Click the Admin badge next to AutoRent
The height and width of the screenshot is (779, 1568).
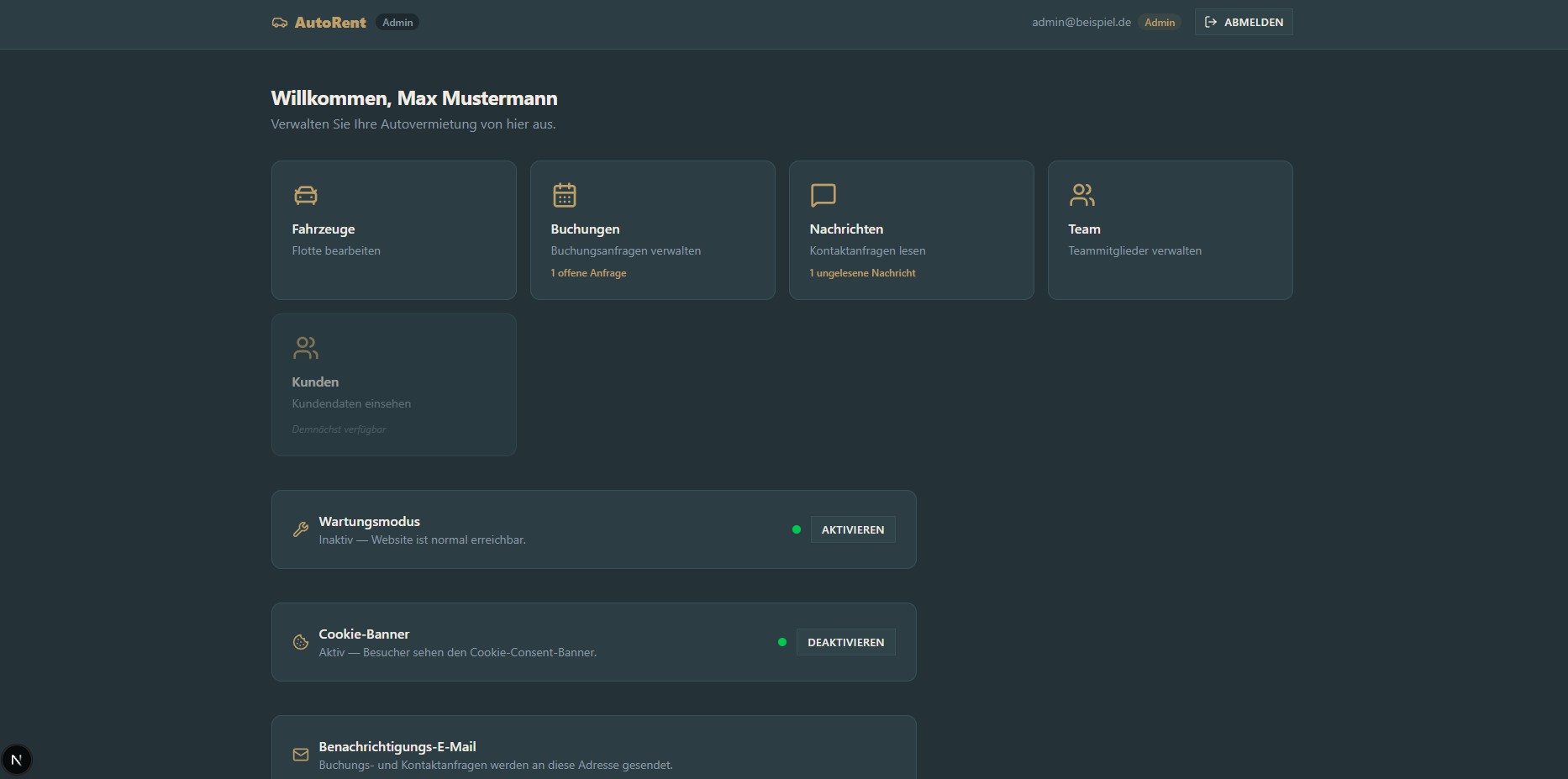(x=397, y=23)
